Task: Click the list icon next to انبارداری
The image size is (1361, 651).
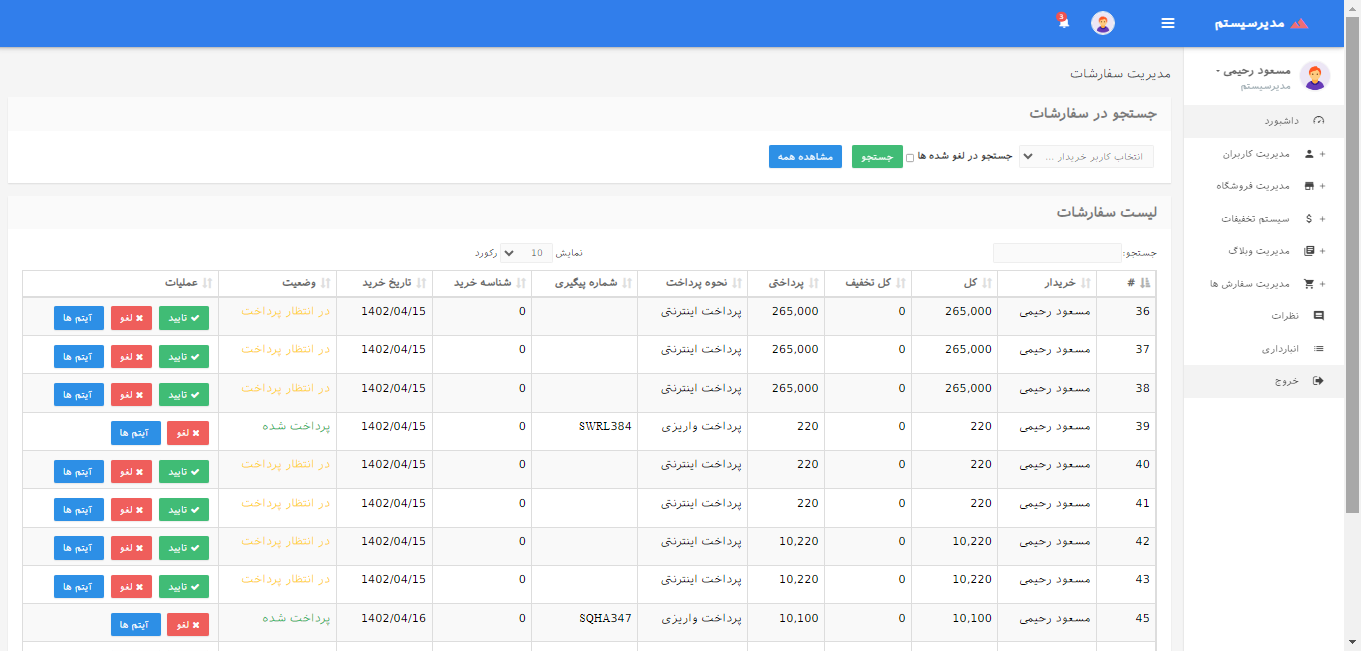Action: tap(1318, 349)
